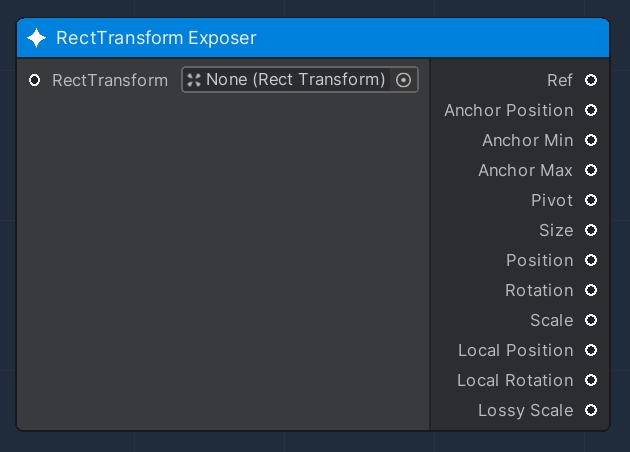Viewport: 630px width, 452px height.
Task: Click the RectTransform Exposer star icon
Action: pyautogui.click(x=37, y=38)
